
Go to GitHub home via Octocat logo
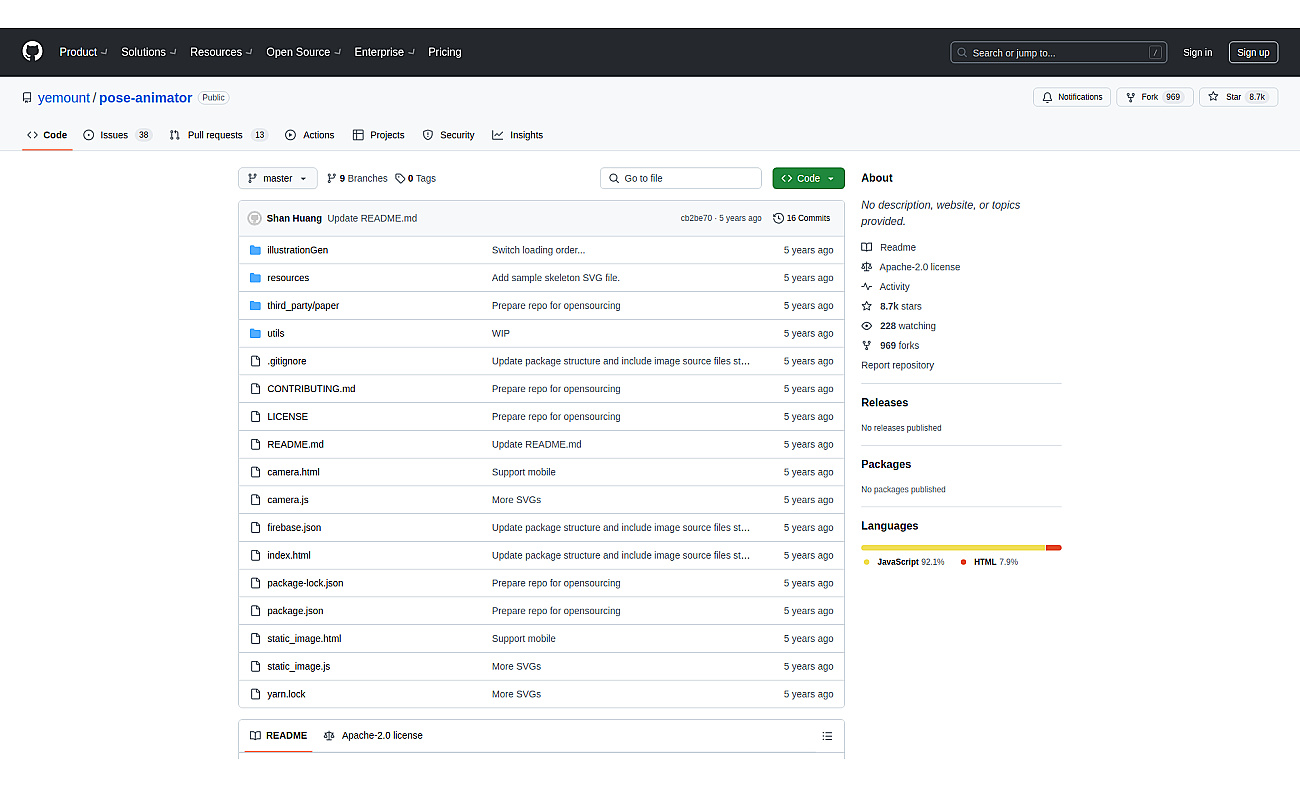coord(33,52)
